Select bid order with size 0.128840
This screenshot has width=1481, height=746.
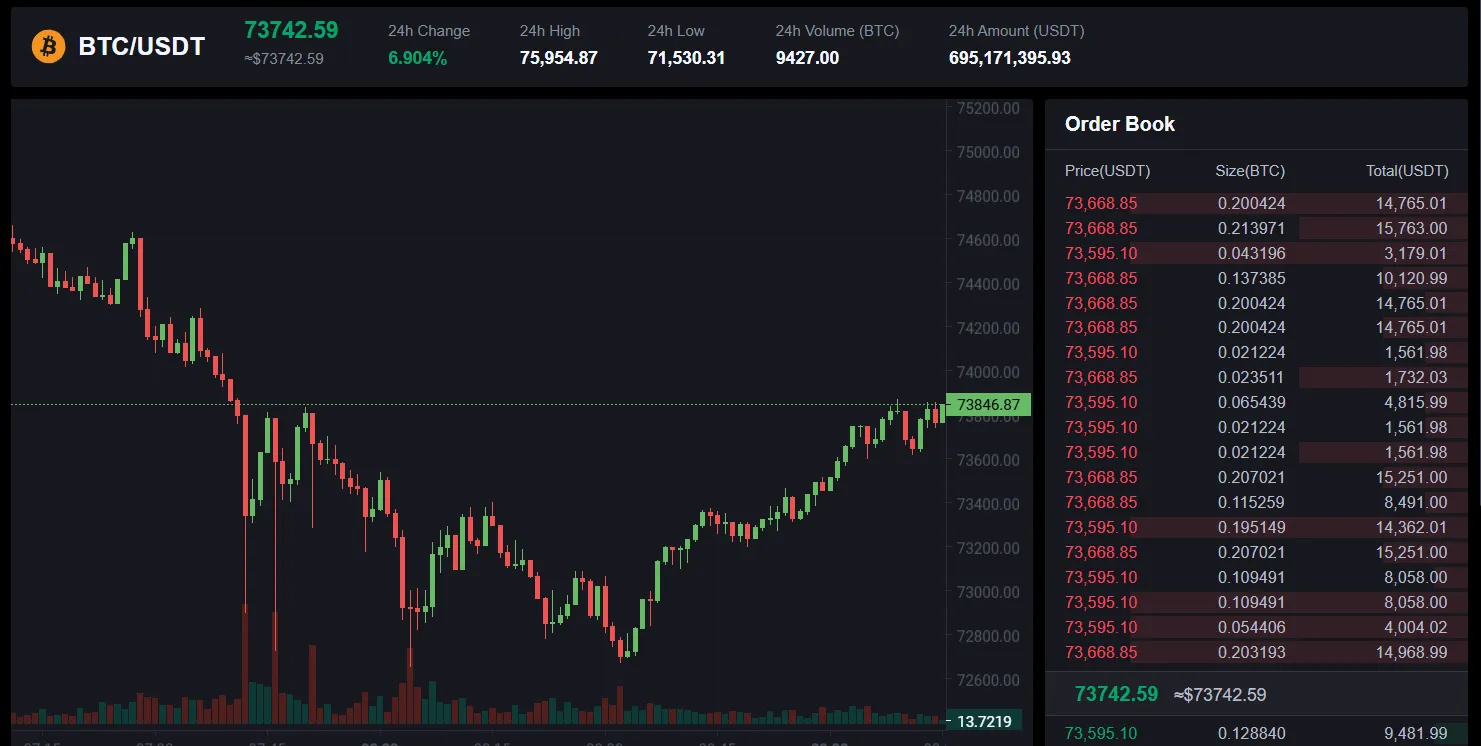pyautogui.click(x=1256, y=733)
